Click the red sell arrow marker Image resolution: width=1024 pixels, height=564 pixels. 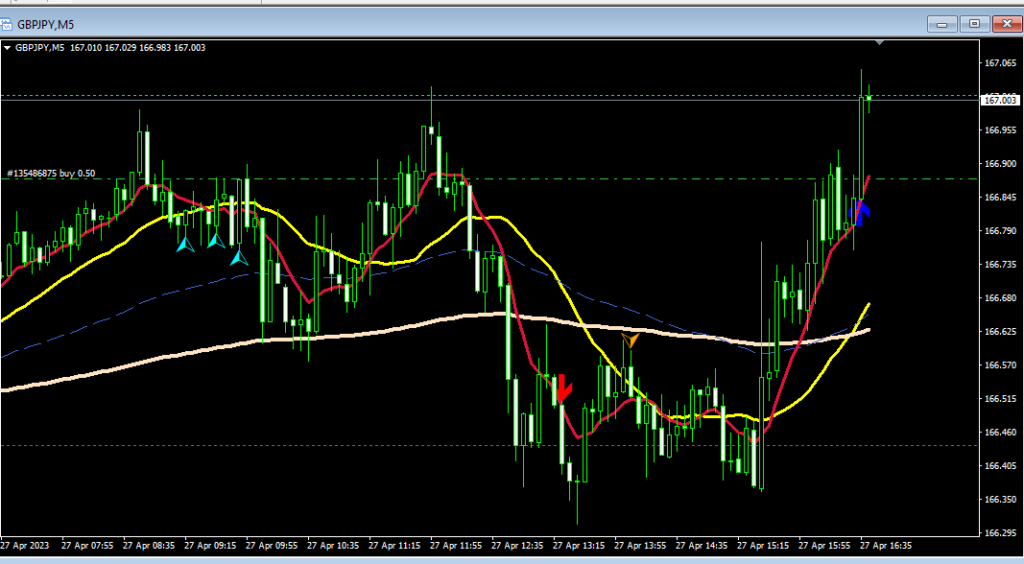coord(562,387)
